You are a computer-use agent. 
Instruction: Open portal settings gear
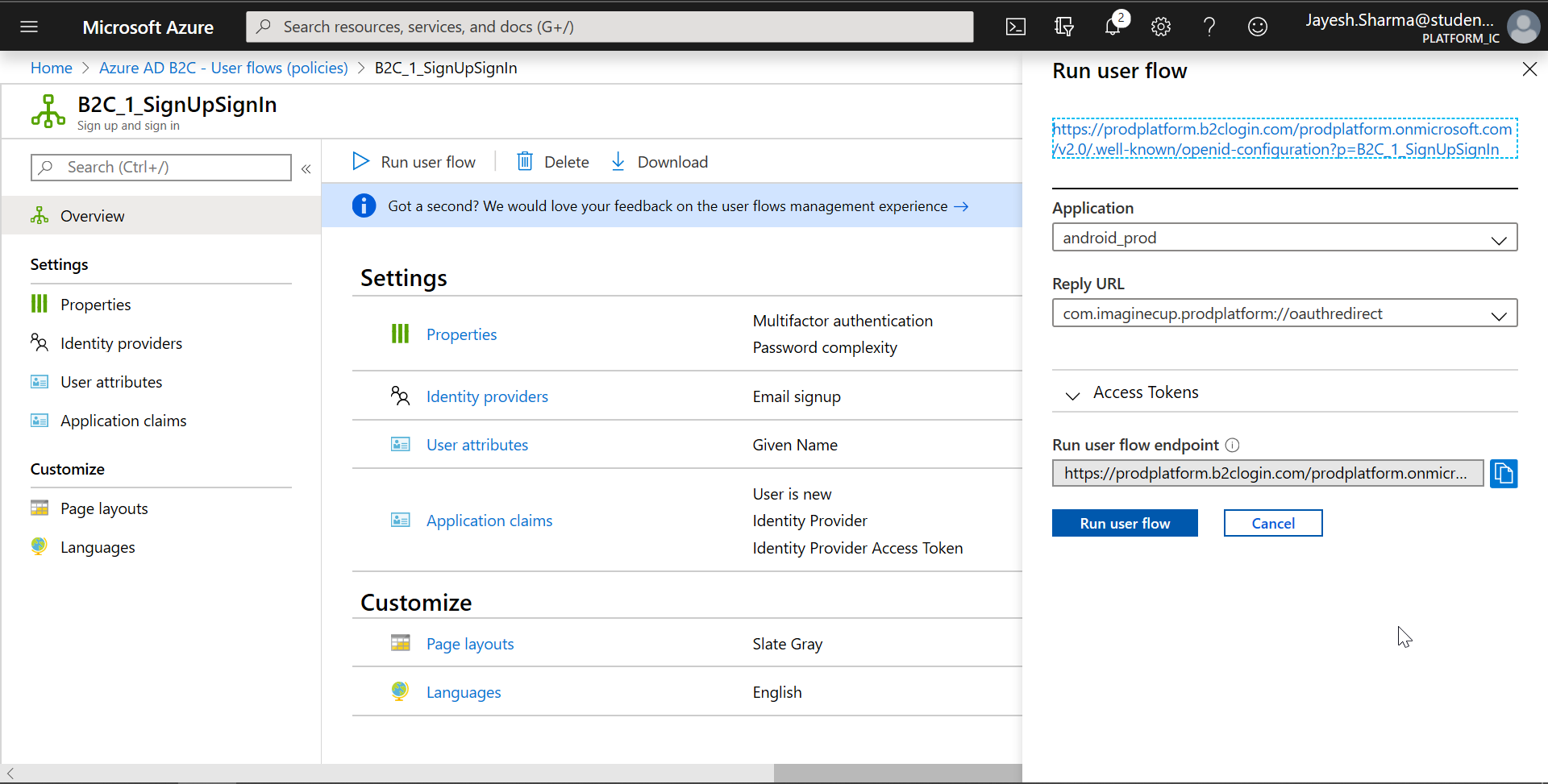point(1161,26)
